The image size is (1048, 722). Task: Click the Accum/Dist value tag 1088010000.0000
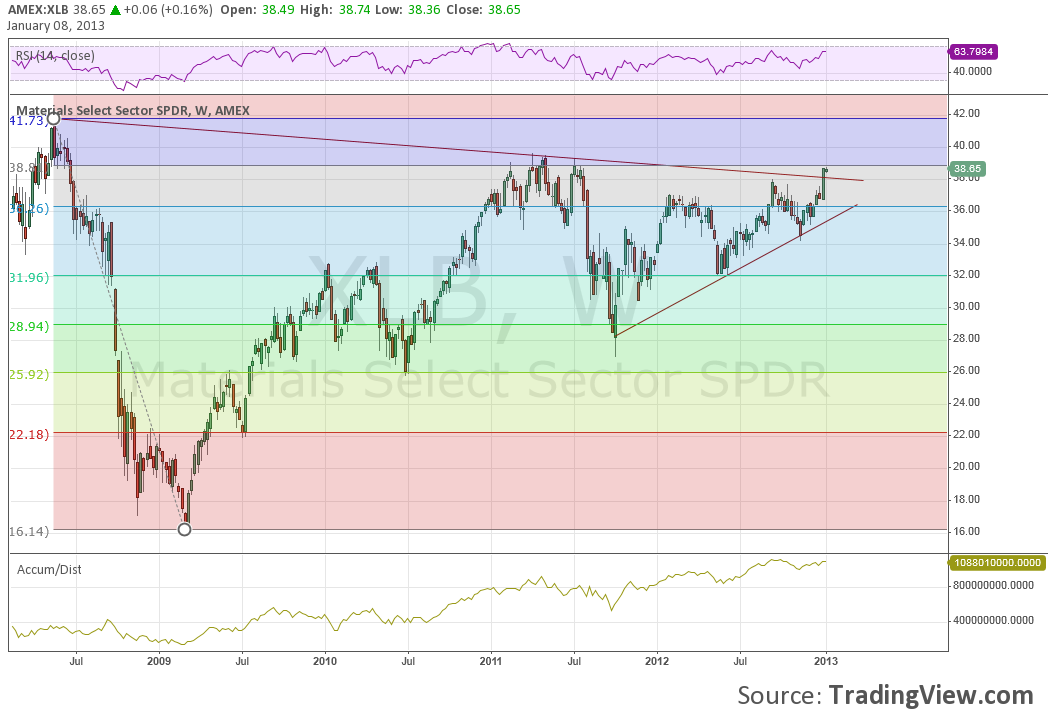997,563
